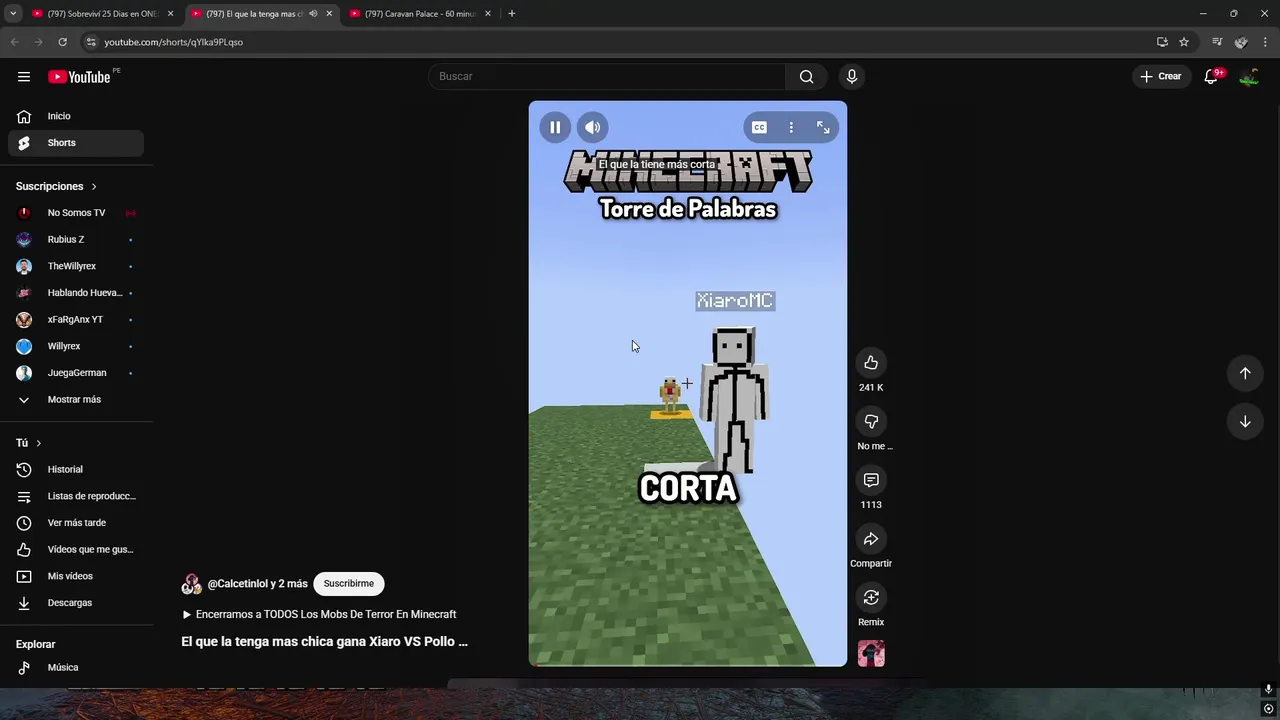Open Hablando Hueva... subscription

(76, 293)
